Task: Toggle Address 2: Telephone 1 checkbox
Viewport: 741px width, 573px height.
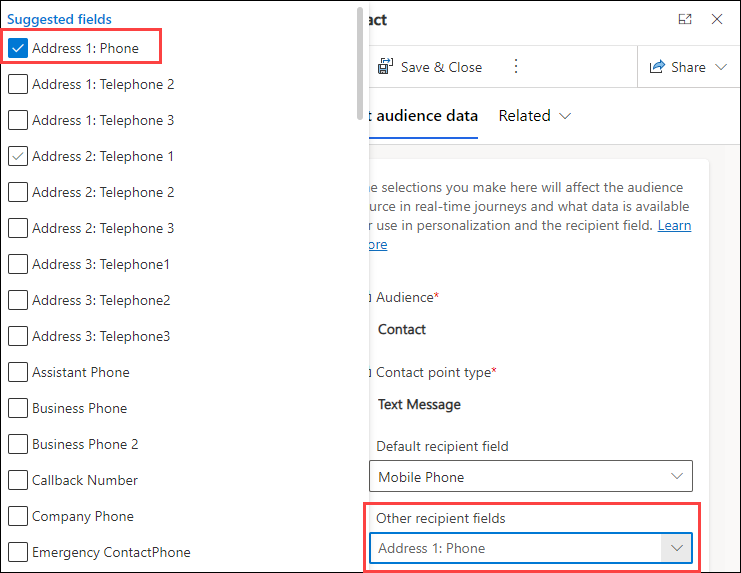Action: [x=18, y=156]
